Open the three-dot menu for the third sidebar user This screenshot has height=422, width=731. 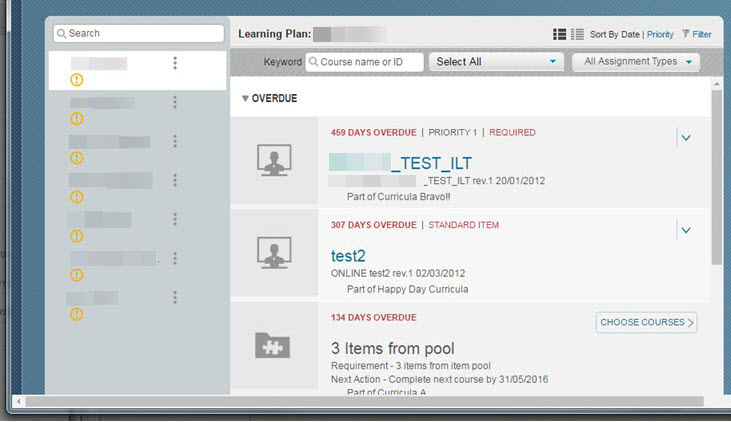coord(175,141)
